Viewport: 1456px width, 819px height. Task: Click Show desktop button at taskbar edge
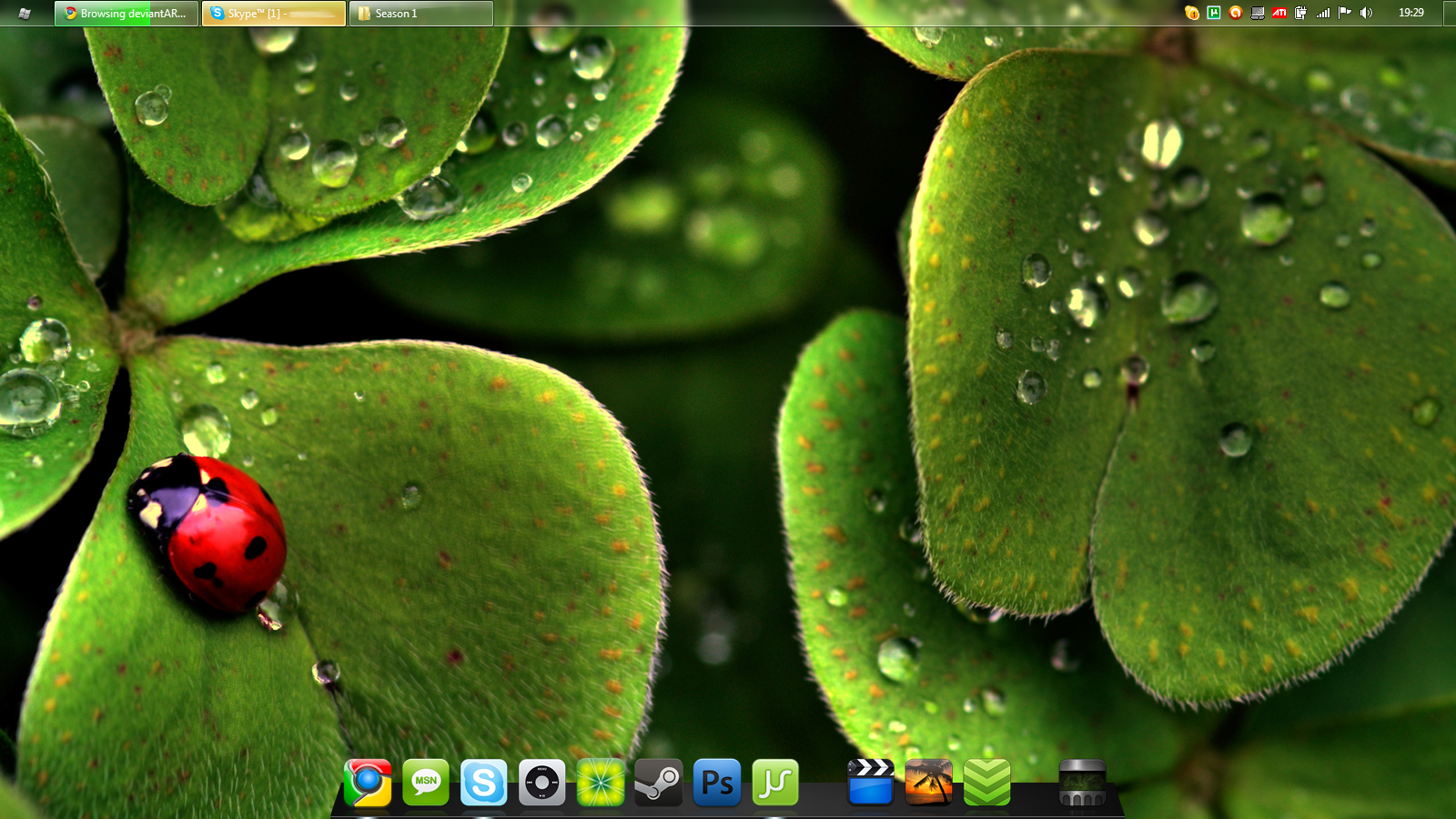(x=1450, y=13)
